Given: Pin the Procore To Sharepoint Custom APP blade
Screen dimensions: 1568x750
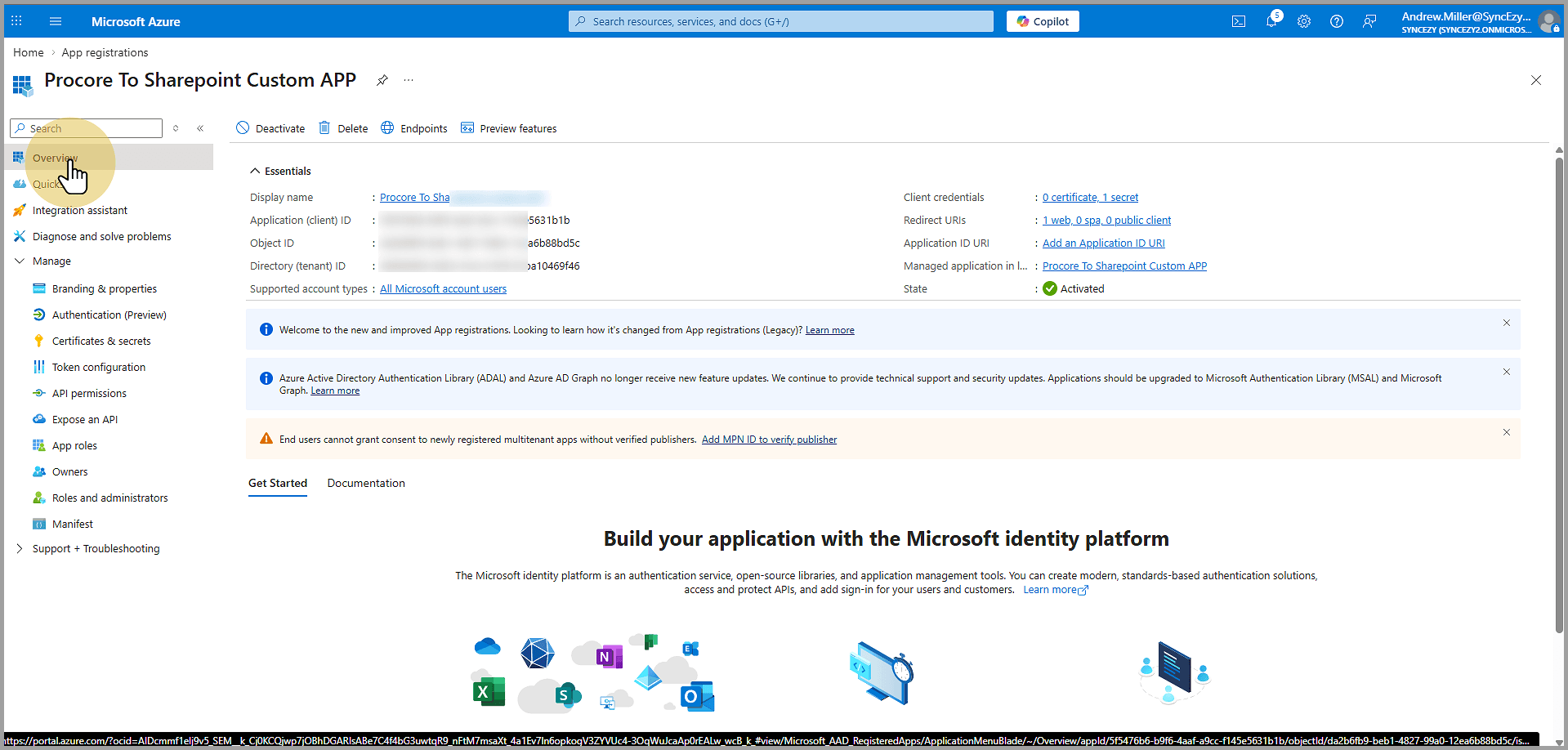Looking at the screenshot, I should 382,80.
